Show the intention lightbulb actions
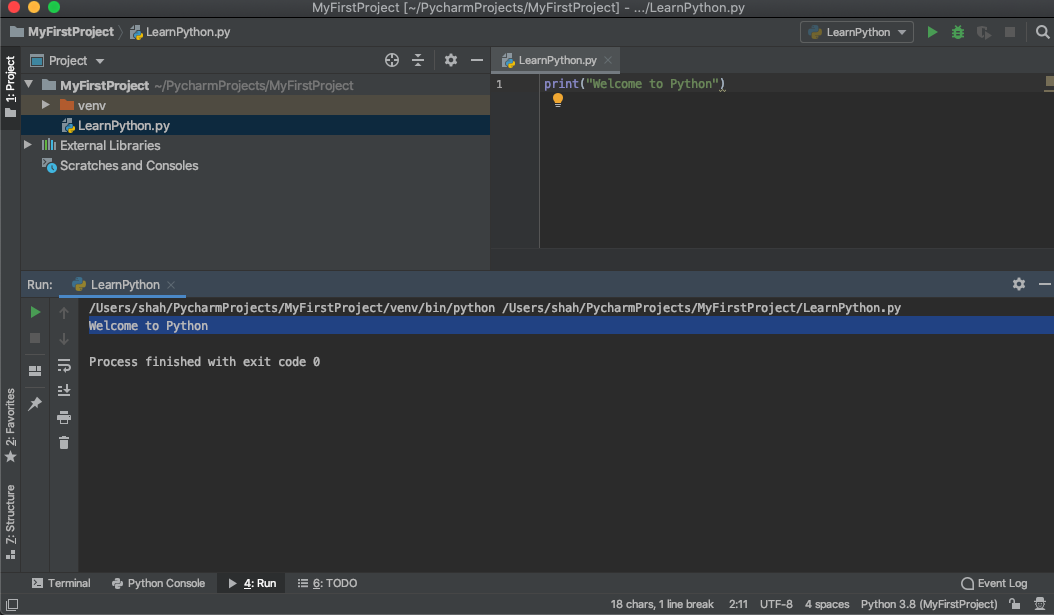Viewport: 1054px width, 615px height. point(557,100)
